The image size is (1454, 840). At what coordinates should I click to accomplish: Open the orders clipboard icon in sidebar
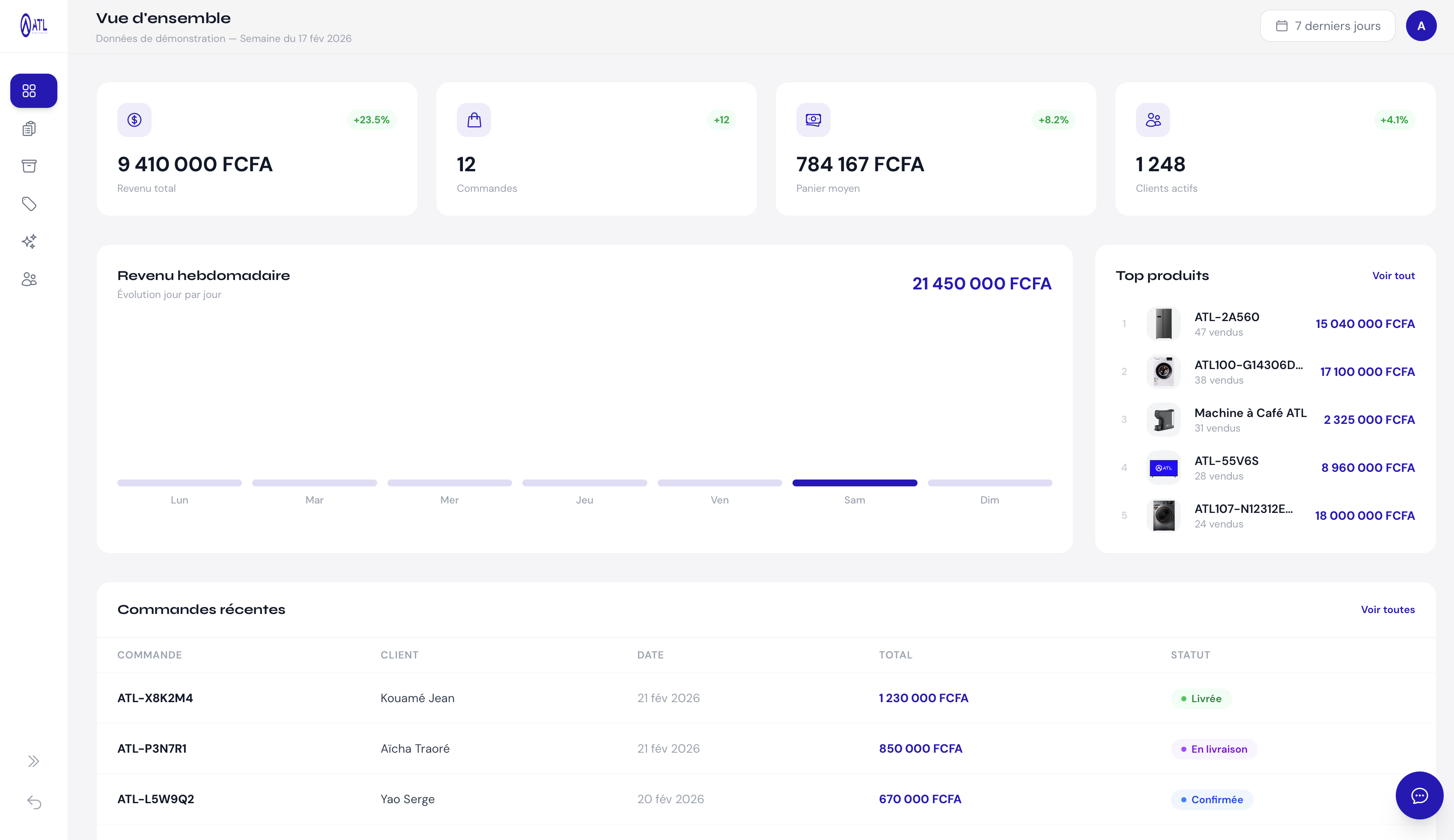(x=30, y=128)
